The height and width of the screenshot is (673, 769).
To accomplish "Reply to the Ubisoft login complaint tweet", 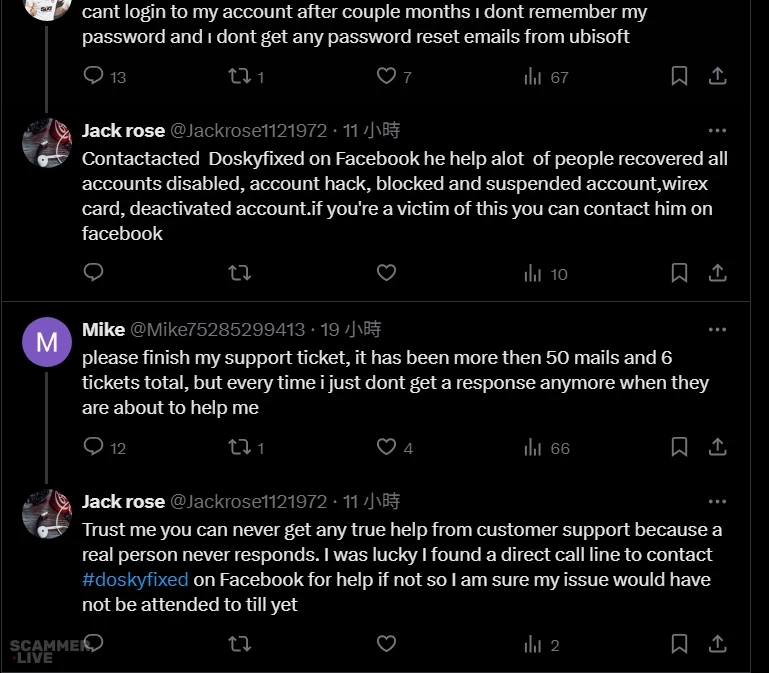I will [94, 76].
